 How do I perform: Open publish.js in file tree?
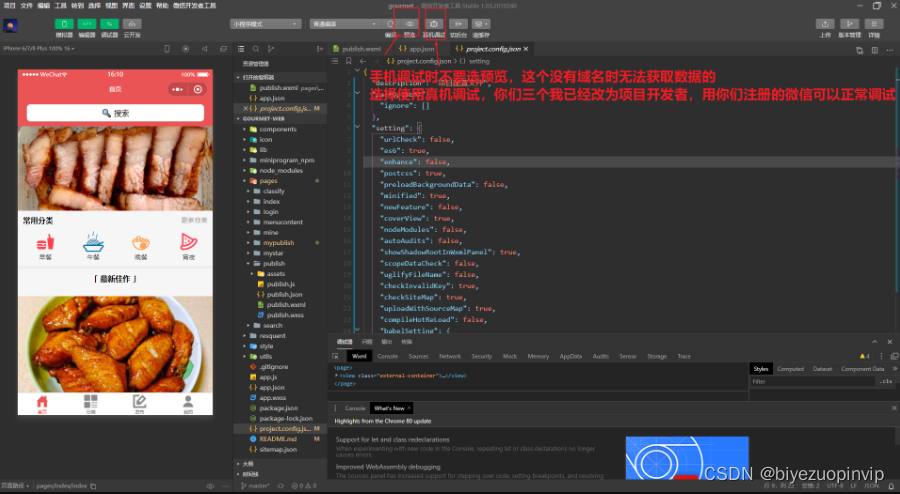pos(280,284)
